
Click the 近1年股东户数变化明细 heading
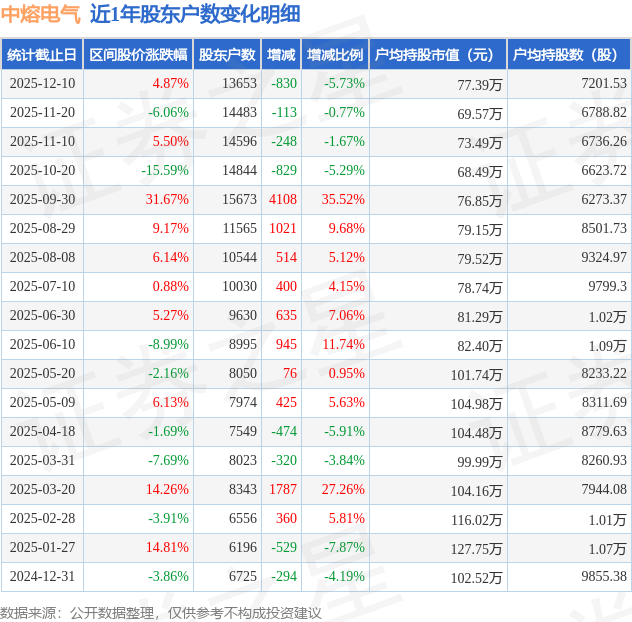click(x=195, y=14)
